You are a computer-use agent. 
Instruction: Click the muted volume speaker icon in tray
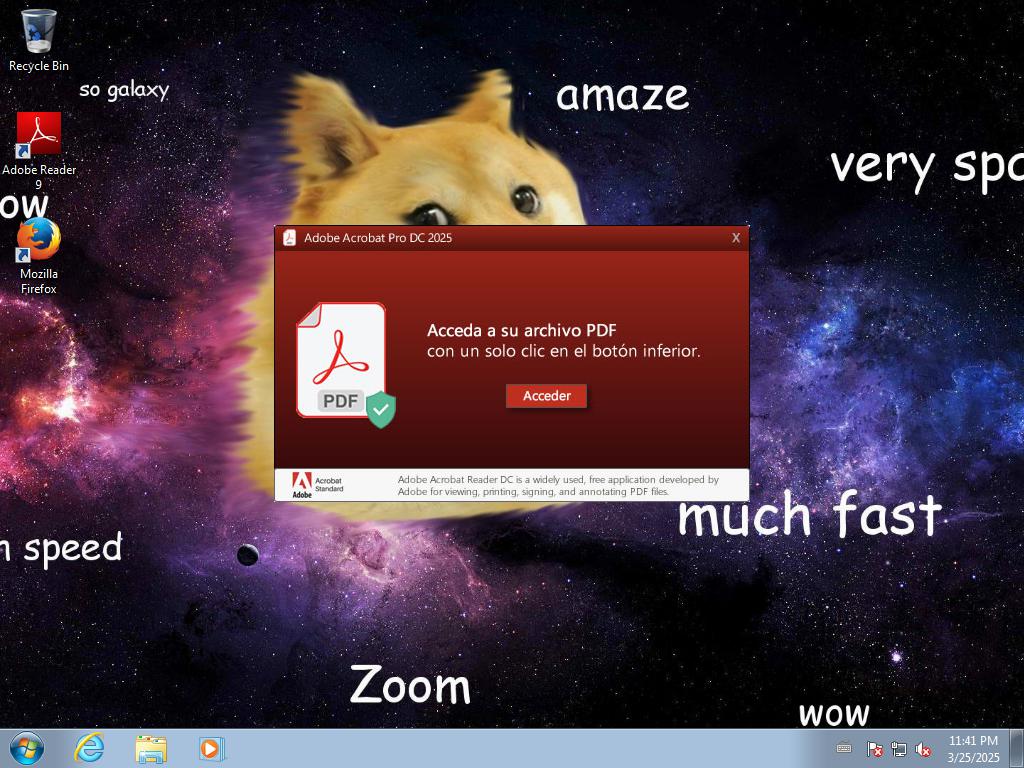923,749
